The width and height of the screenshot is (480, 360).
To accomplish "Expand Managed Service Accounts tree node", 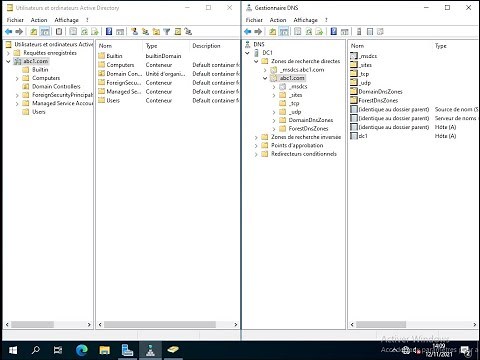I will [x=17, y=104].
